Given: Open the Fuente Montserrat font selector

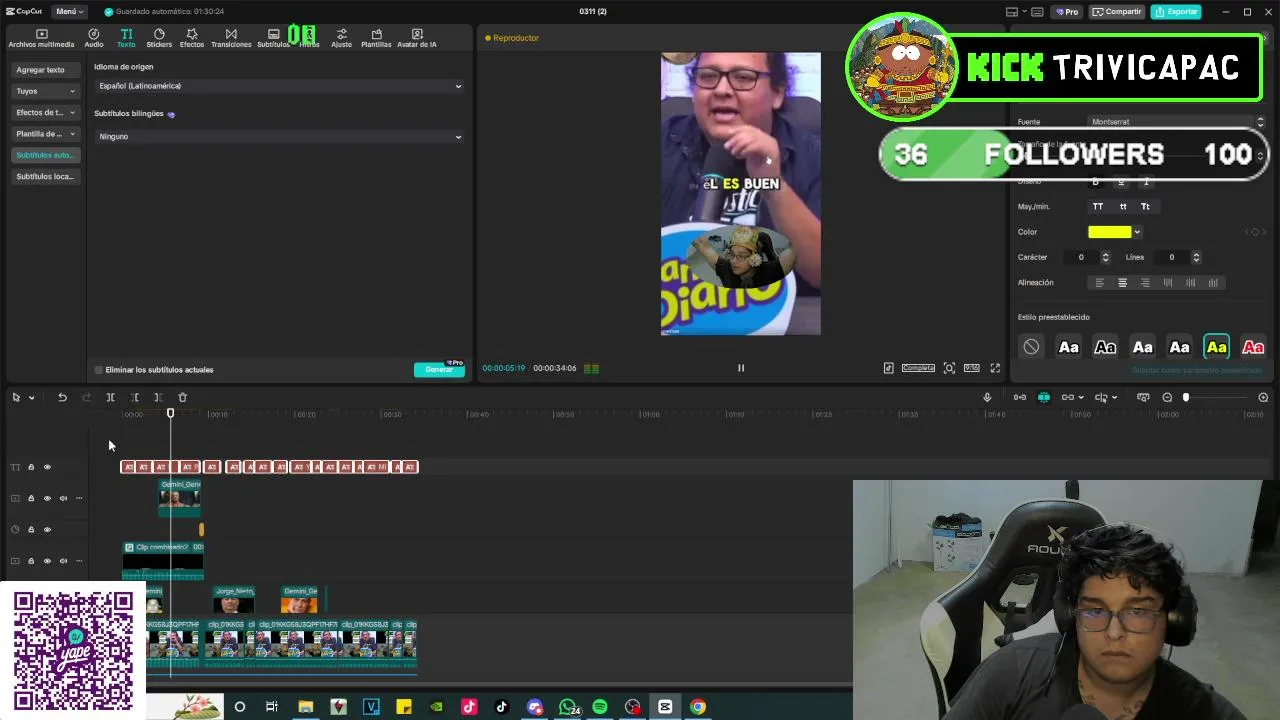Looking at the screenshot, I should [1177, 122].
